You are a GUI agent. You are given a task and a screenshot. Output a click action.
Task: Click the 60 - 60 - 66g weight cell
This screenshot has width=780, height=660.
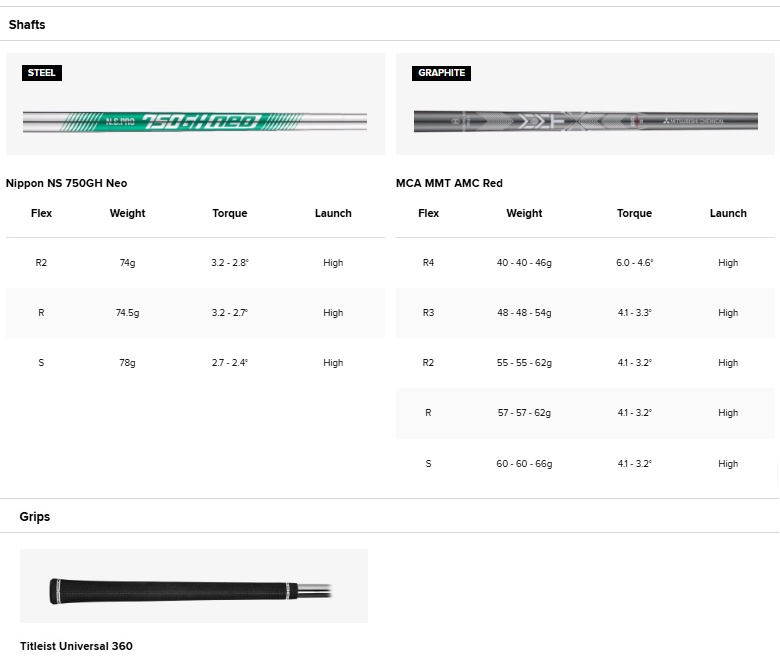click(524, 463)
